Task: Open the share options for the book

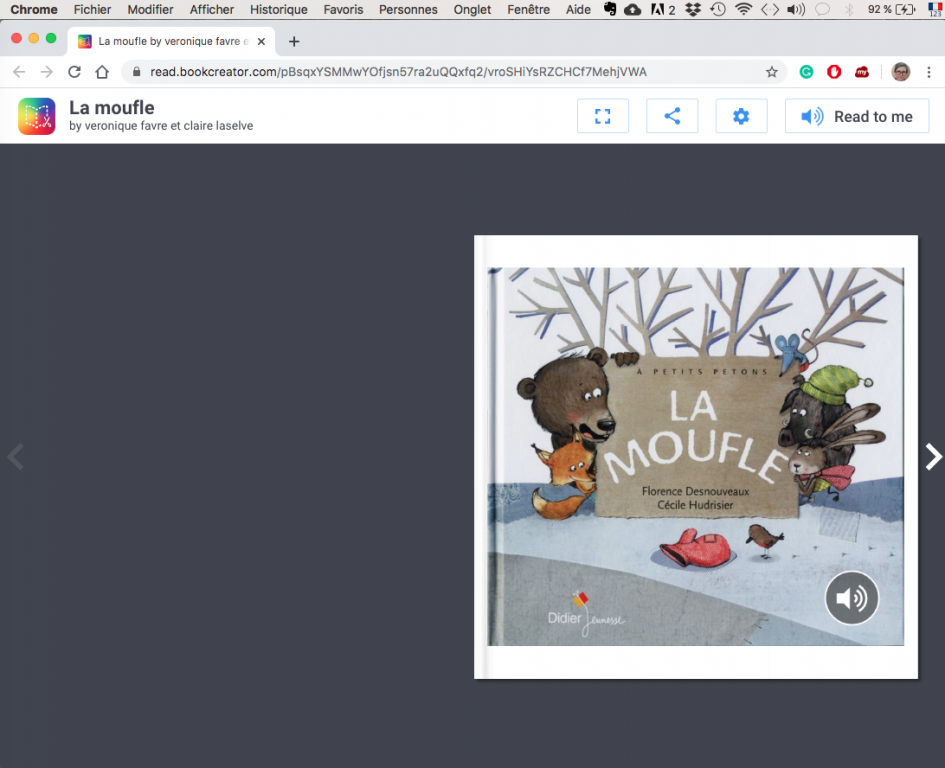Action: coord(672,116)
